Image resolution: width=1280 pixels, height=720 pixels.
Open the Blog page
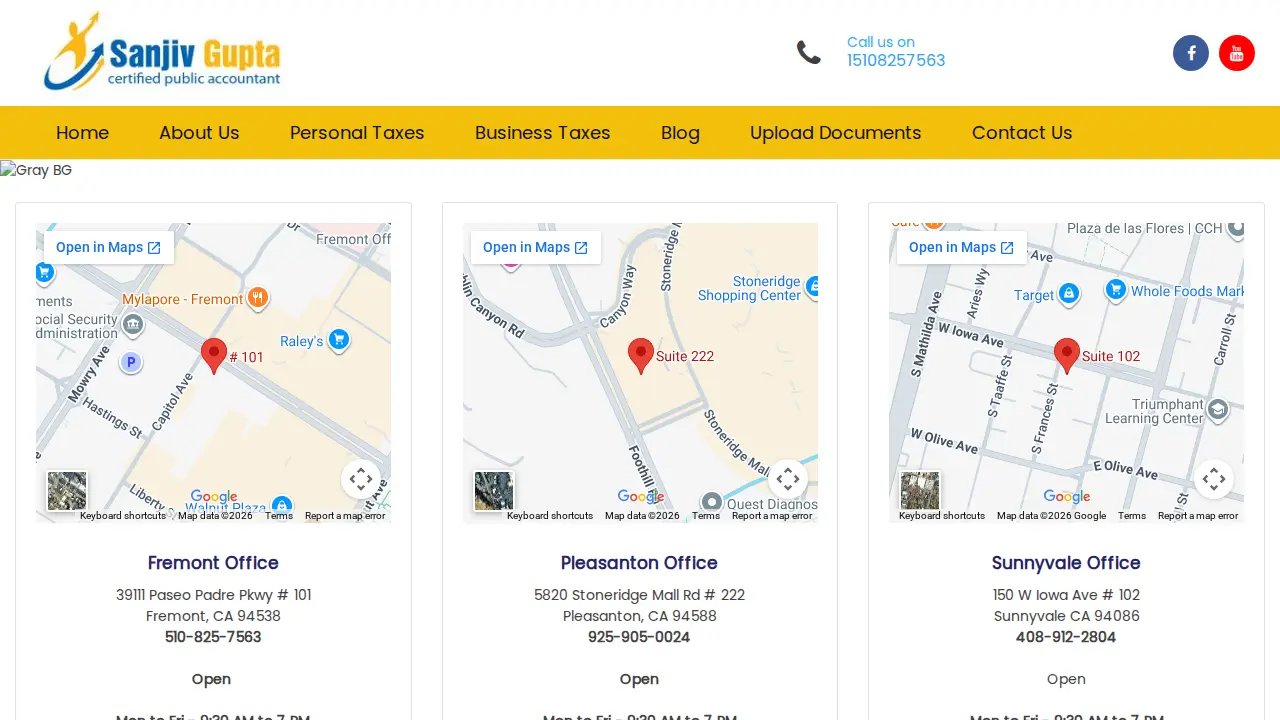tap(680, 133)
